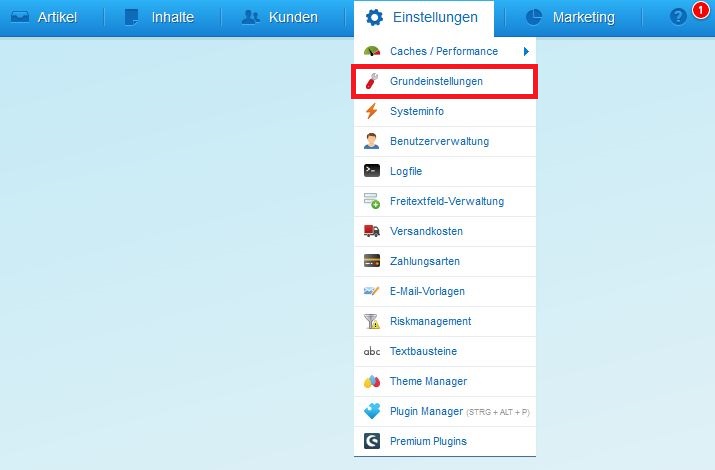Click the terminal Logfile icon

point(372,171)
